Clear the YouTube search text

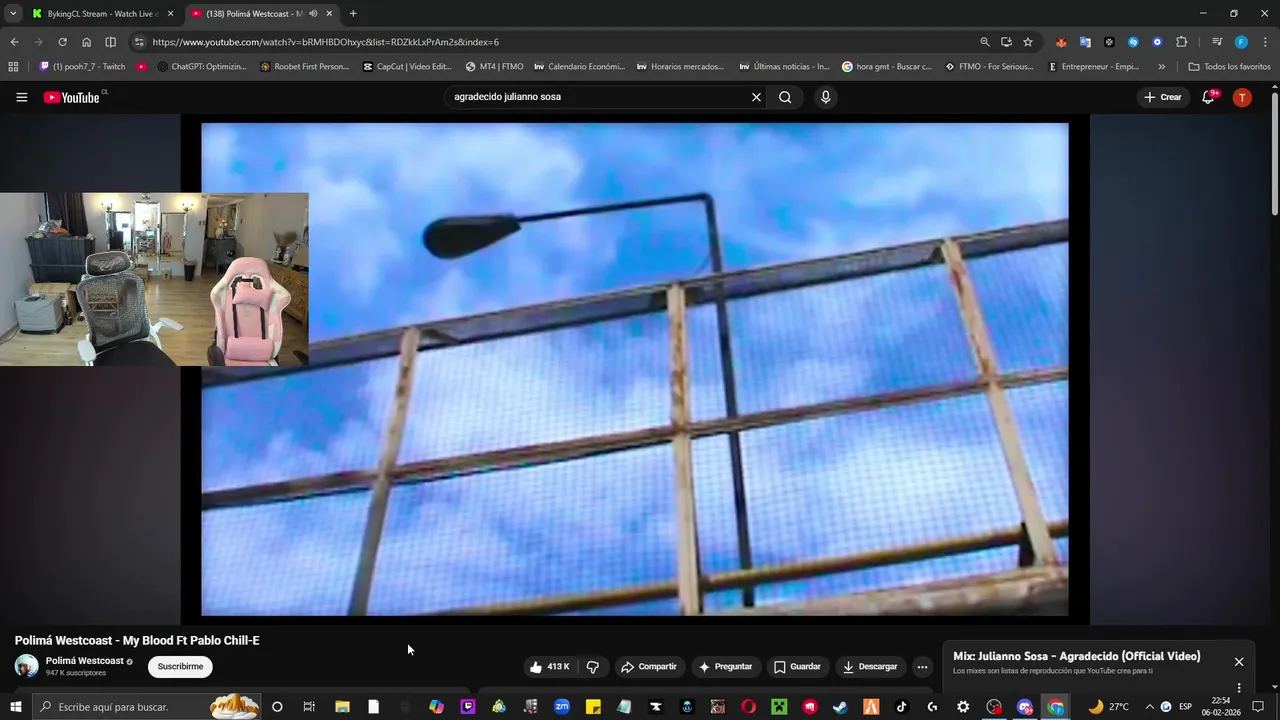(x=756, y=97)
